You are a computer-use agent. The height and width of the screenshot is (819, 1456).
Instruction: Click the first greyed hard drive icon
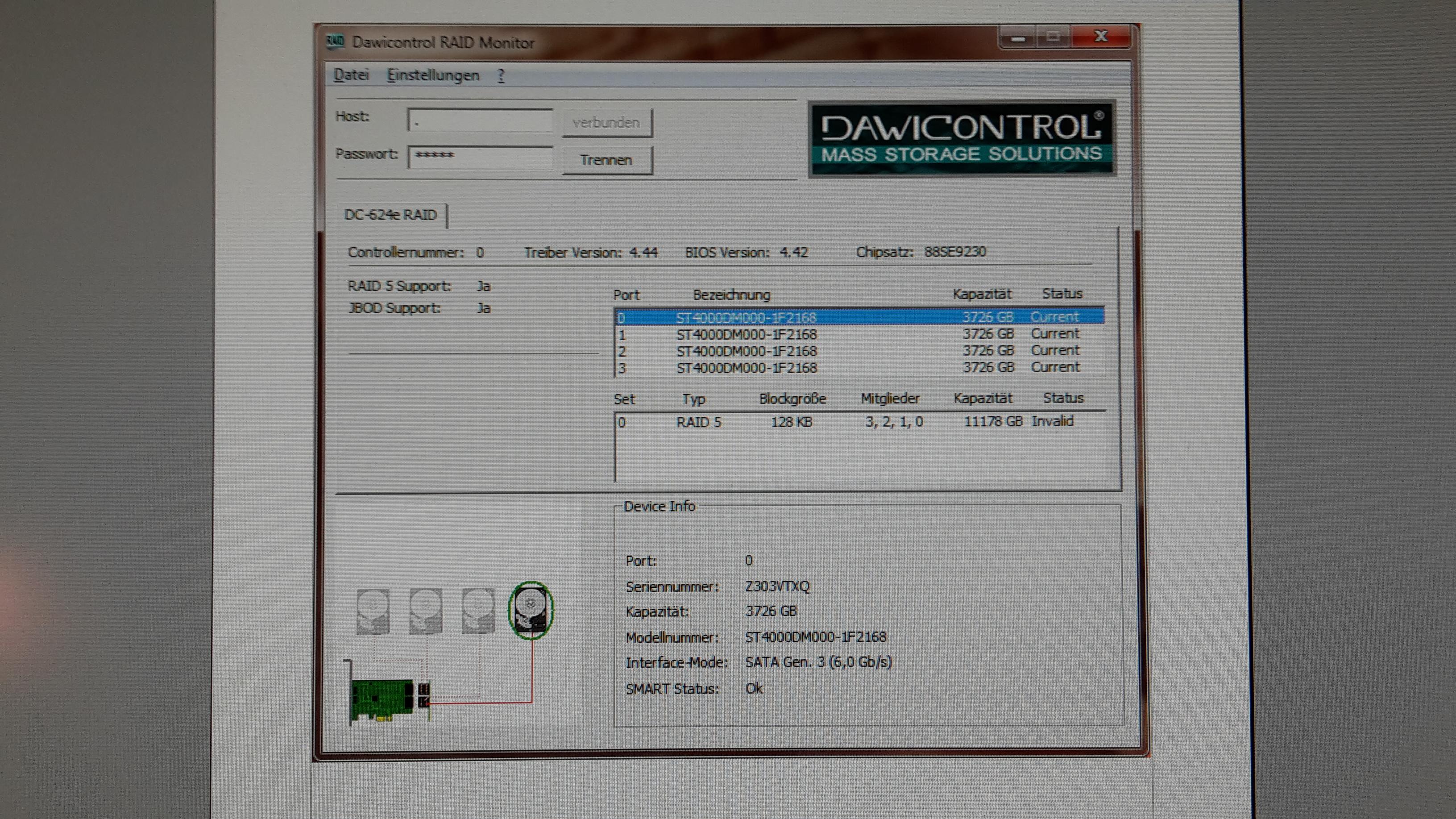tap(373, 611)
